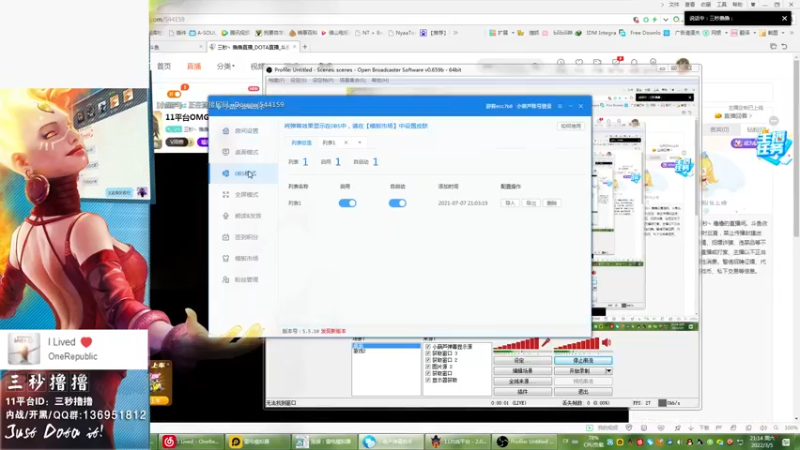Switch to the 列表1 tab
Viewport: 800px width, 450px height.
(x=329, y=143)
